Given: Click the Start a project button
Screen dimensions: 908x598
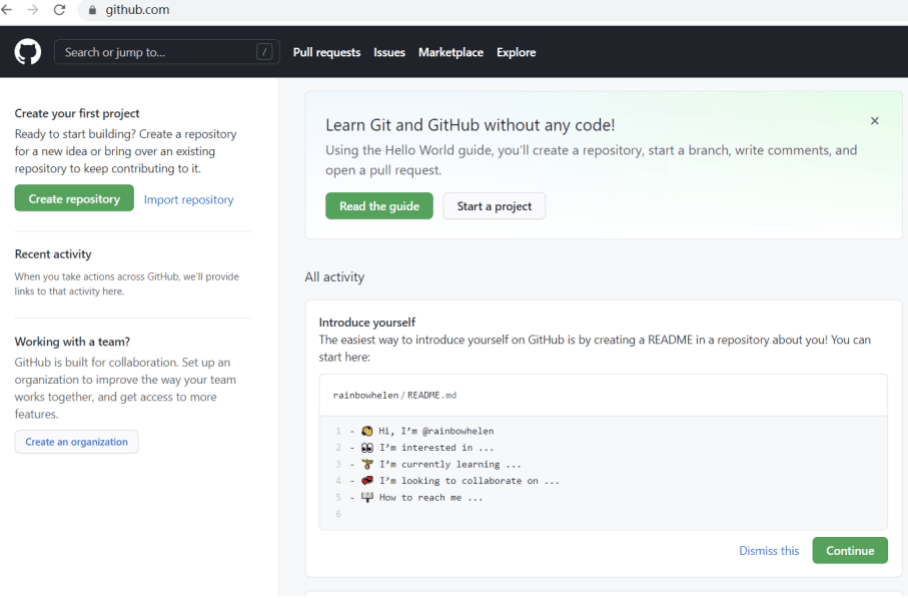Looking at the screenshot, I should (x=494, y=206).
